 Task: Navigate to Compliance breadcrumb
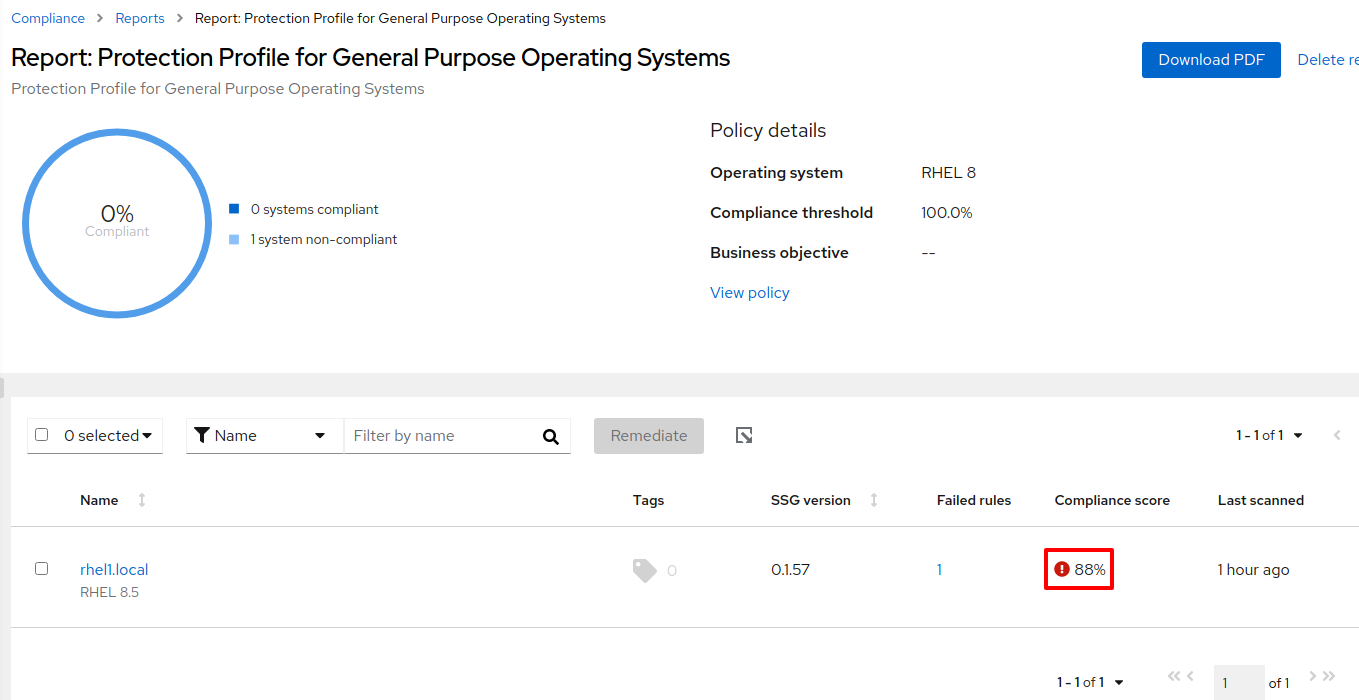pos(47,18)
